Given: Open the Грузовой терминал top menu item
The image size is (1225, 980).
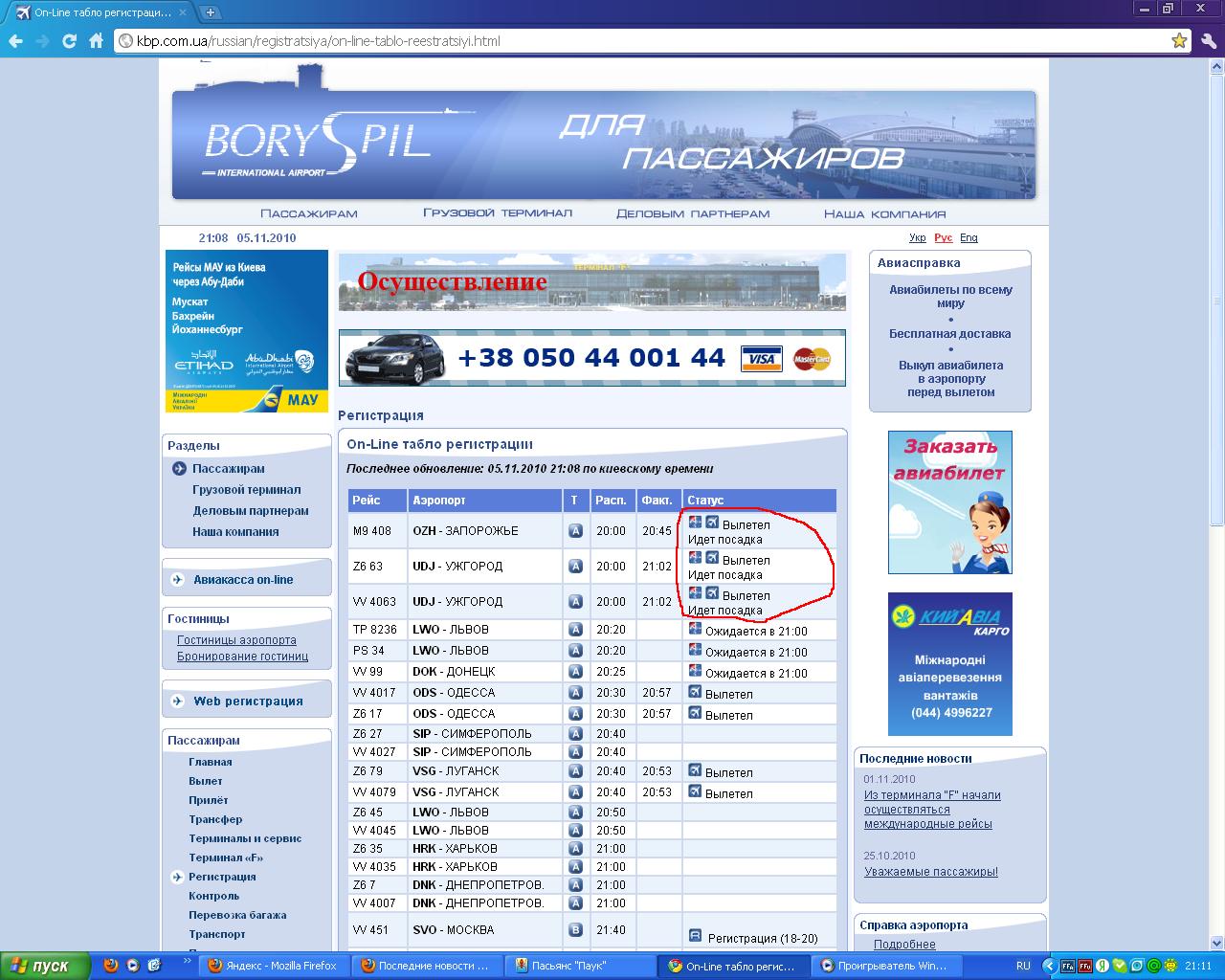Looking at the screenshot, I should click(497, 213).
